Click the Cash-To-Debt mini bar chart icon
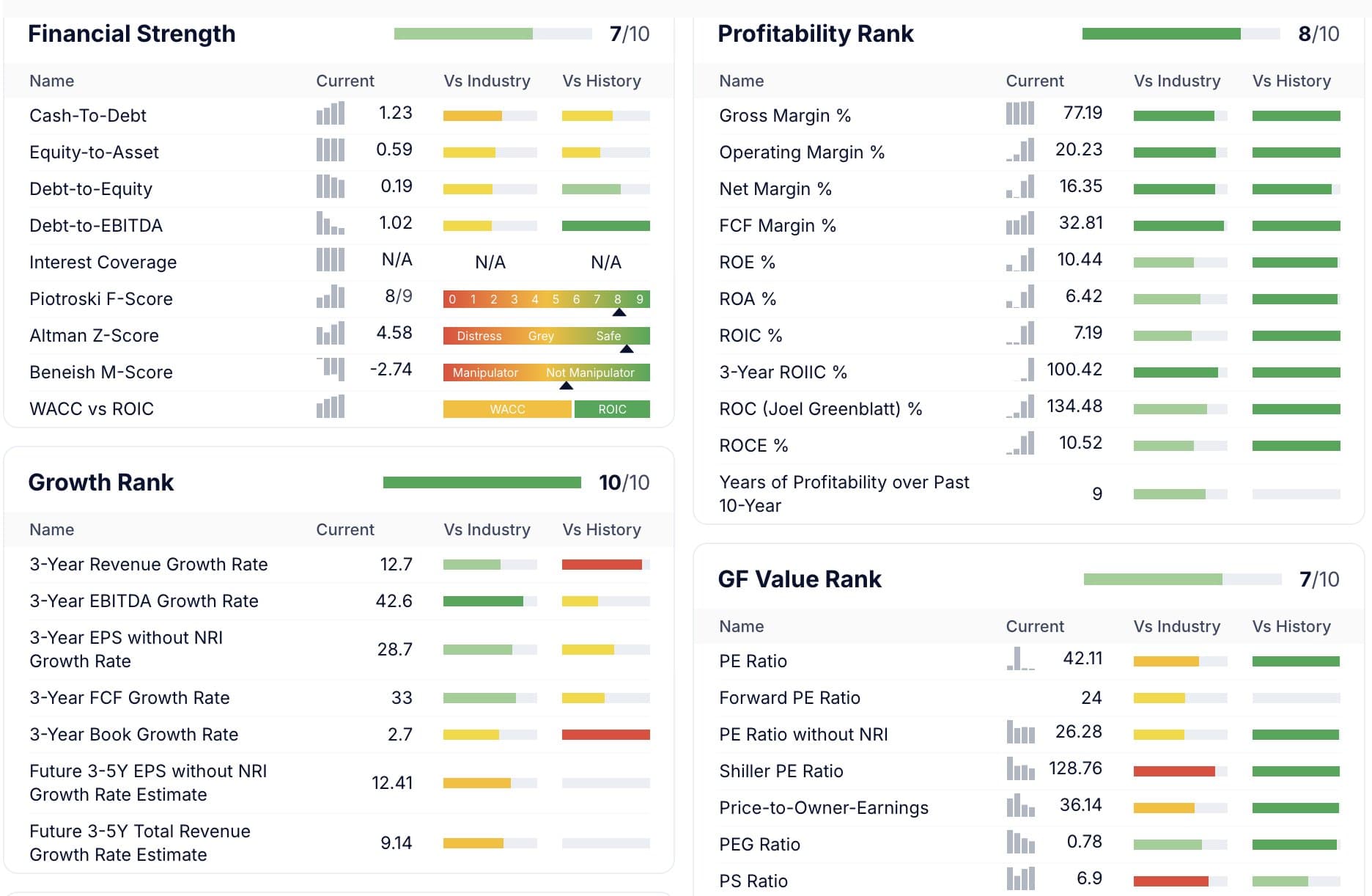 point(331,114)
